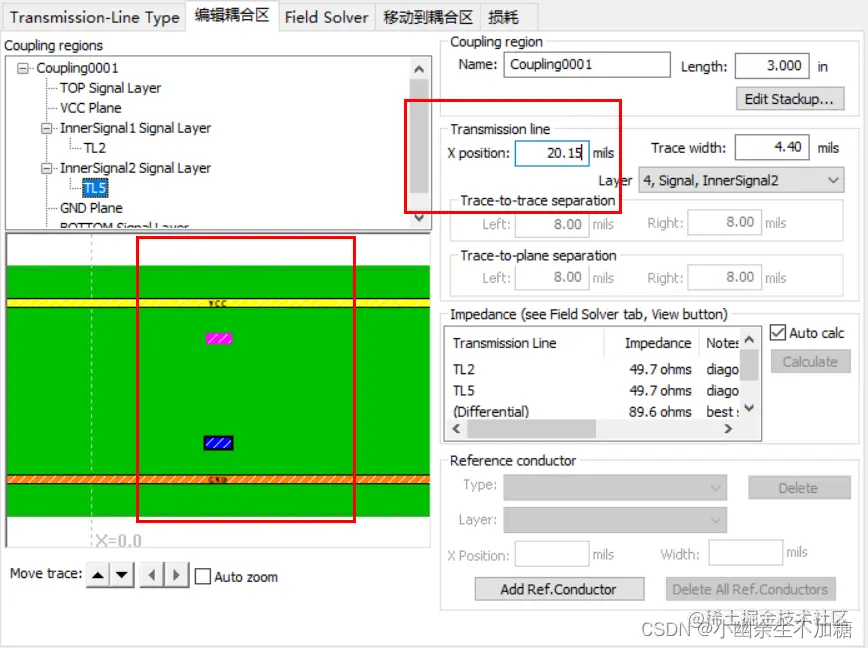Click the coupling region Name input field

(587, 65)
